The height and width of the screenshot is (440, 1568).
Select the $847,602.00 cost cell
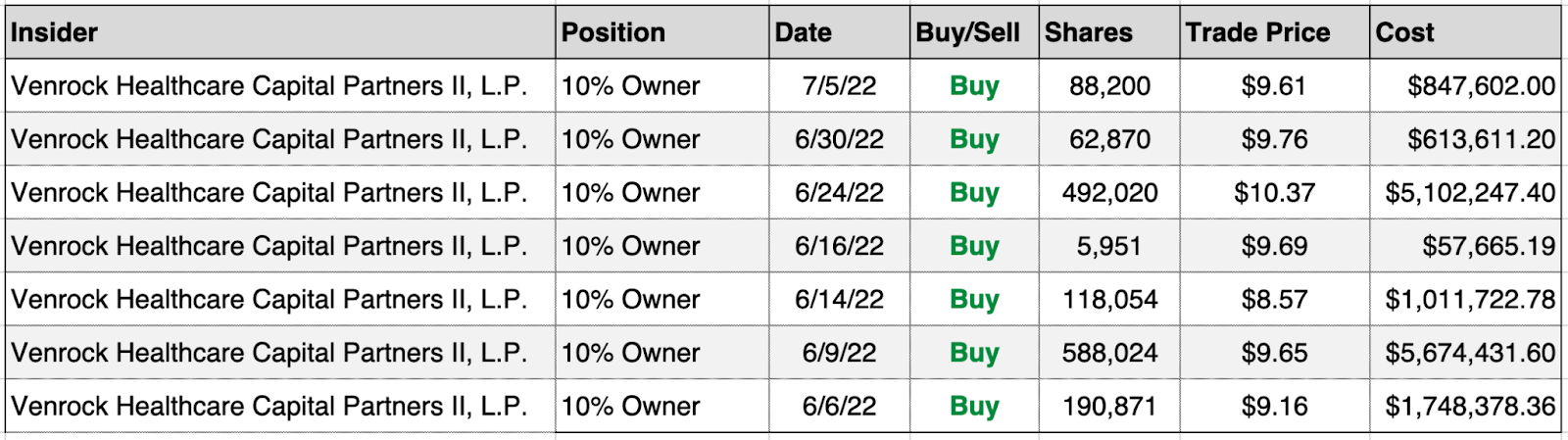click(1466, 85)
